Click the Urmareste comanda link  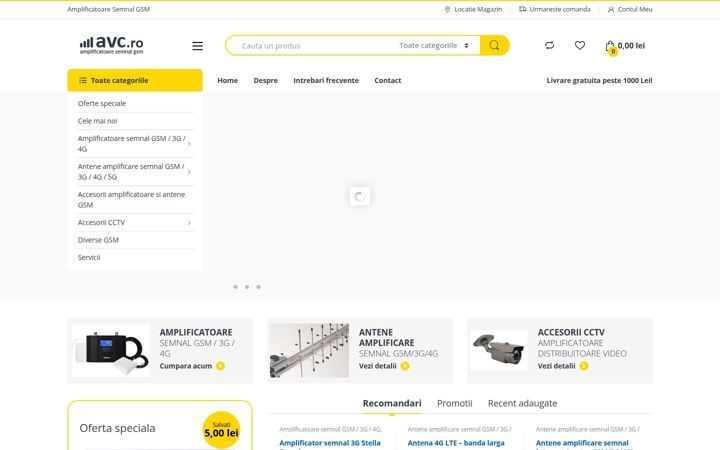pyautogui.click(x=555, y=9)
